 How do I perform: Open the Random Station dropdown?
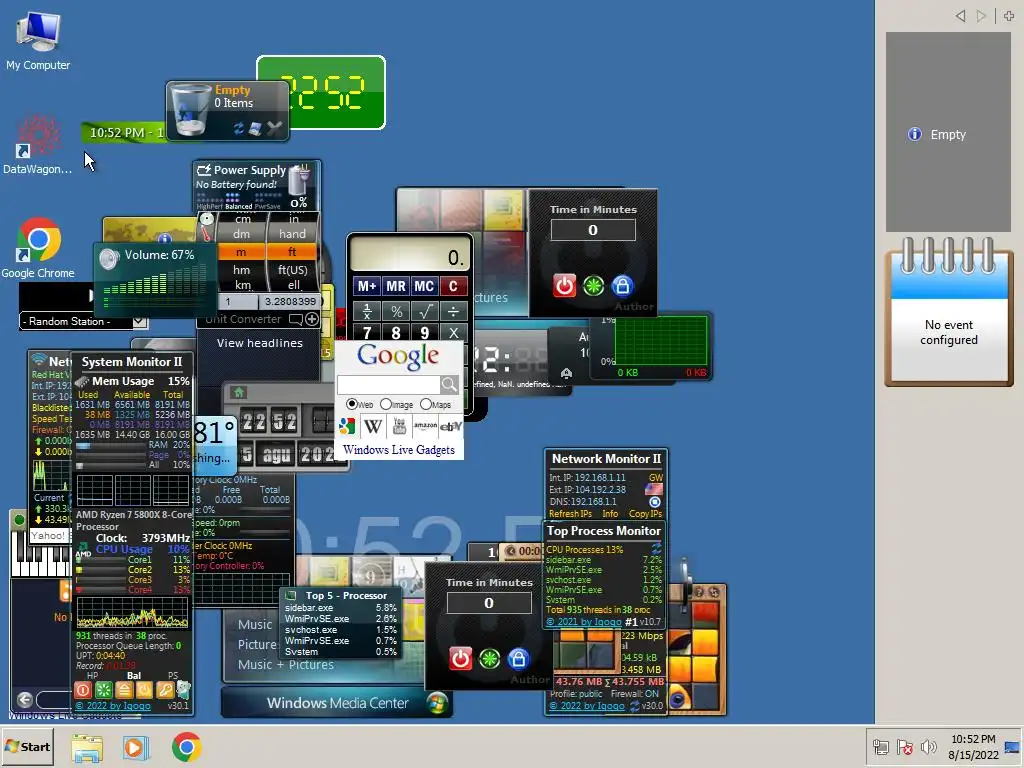tap(140, 321)
